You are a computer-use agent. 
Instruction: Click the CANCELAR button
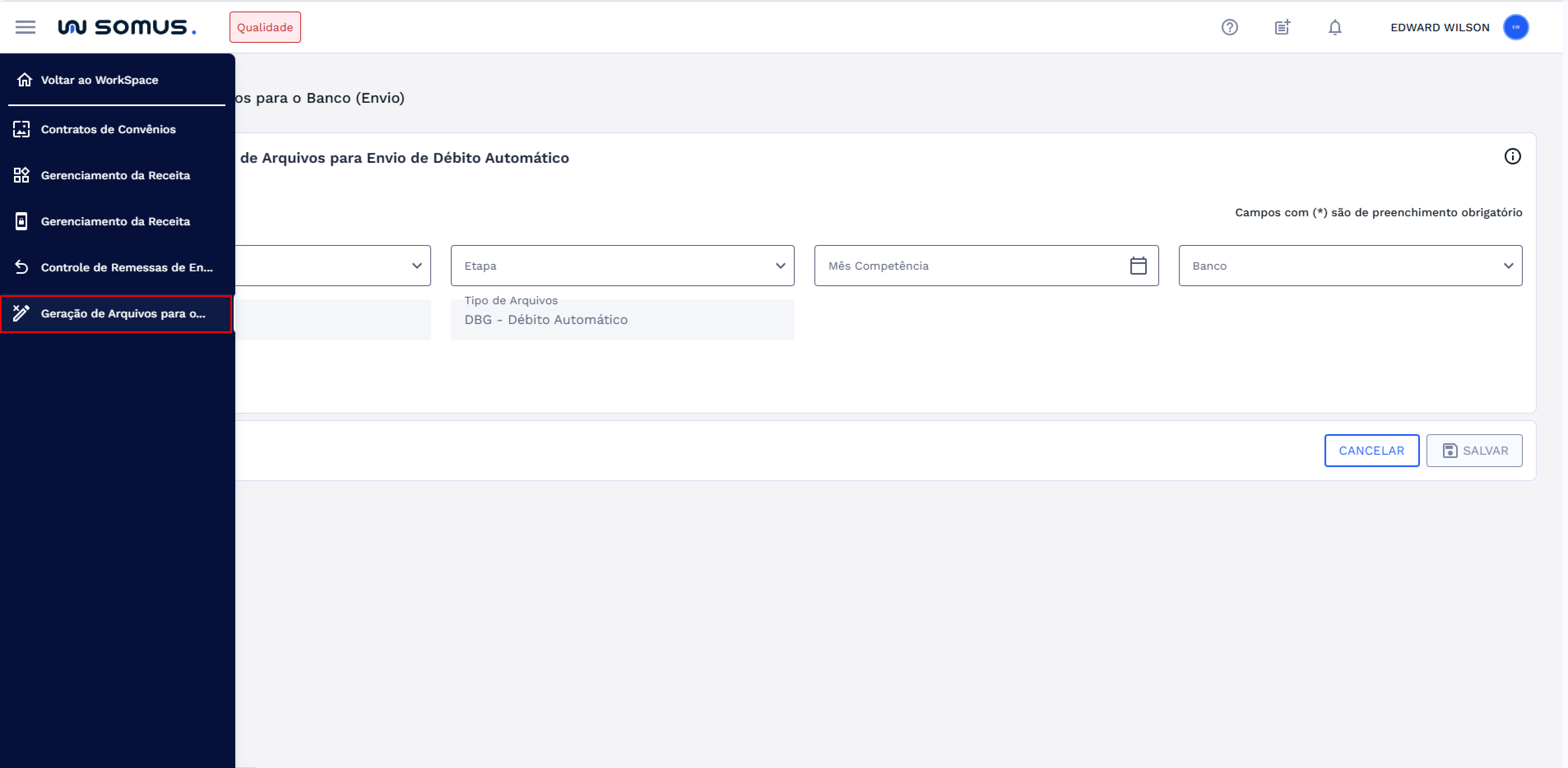point(1371,450)
